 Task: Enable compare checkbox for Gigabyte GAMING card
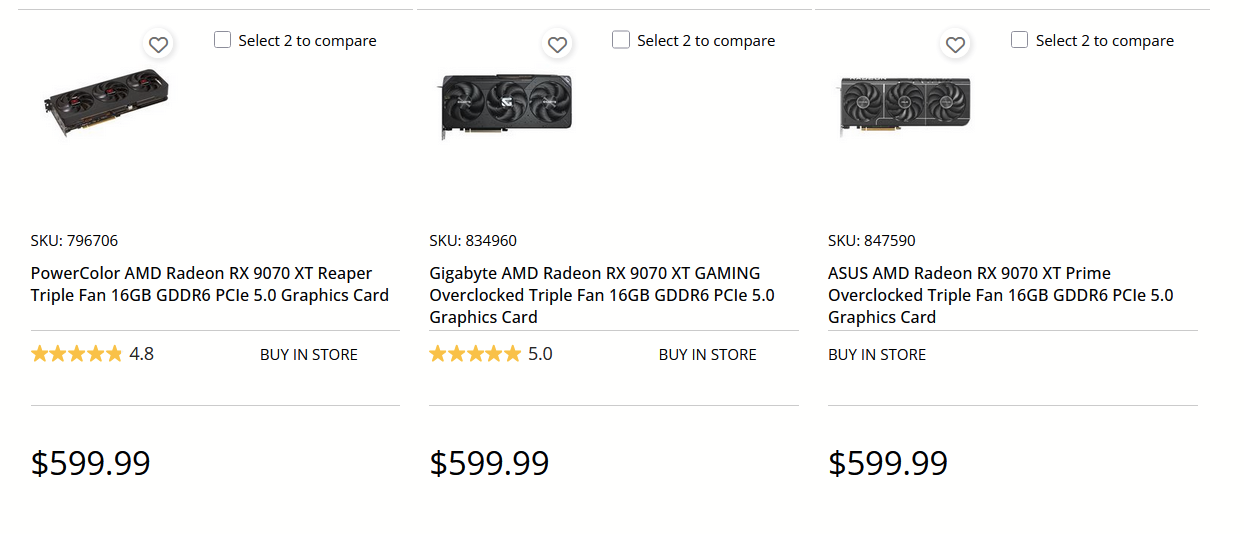click(621, 40)
